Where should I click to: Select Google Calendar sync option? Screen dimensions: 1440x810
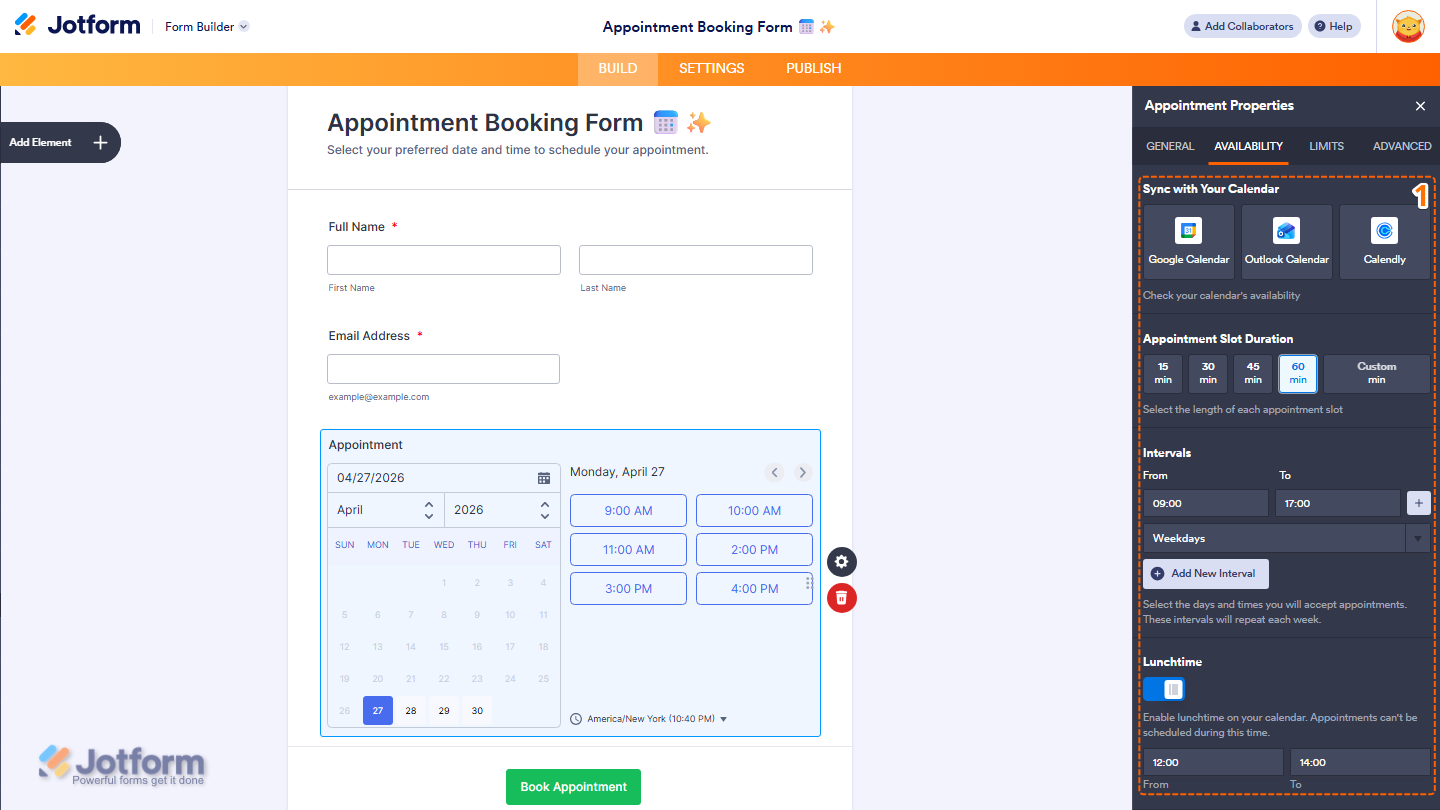tap(1188, 240)
